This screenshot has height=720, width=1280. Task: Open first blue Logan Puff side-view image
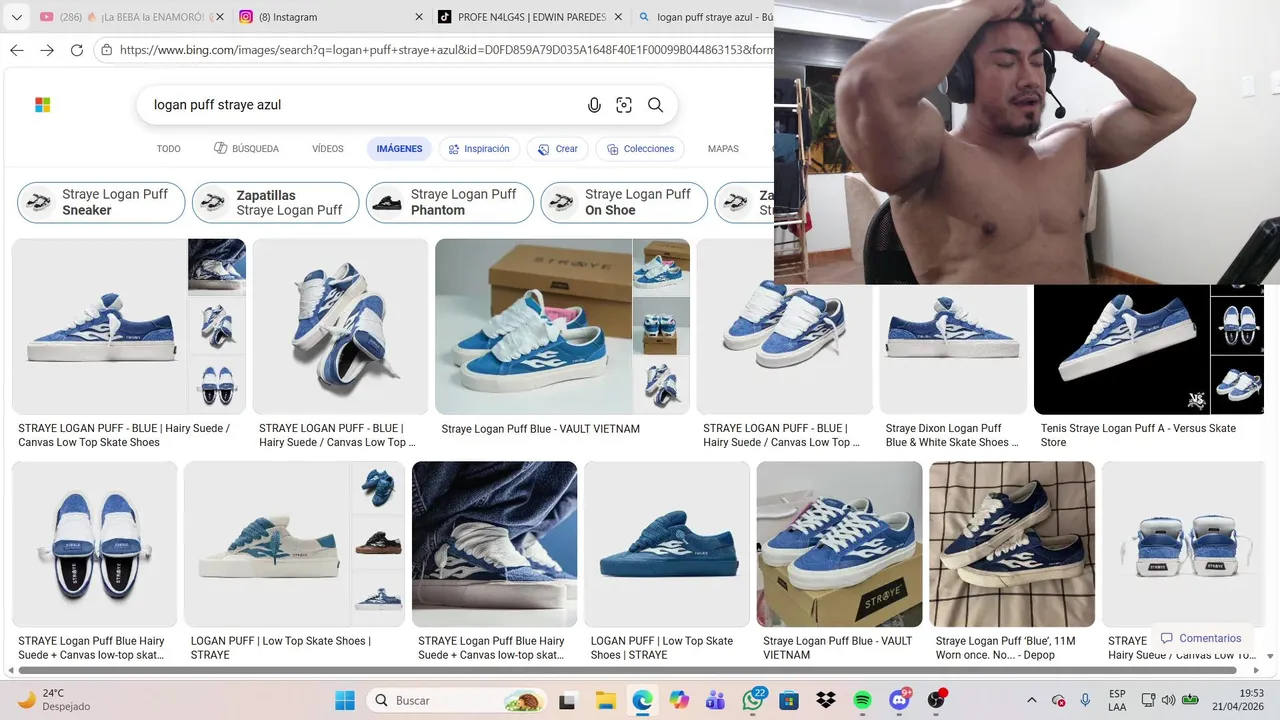100,326
